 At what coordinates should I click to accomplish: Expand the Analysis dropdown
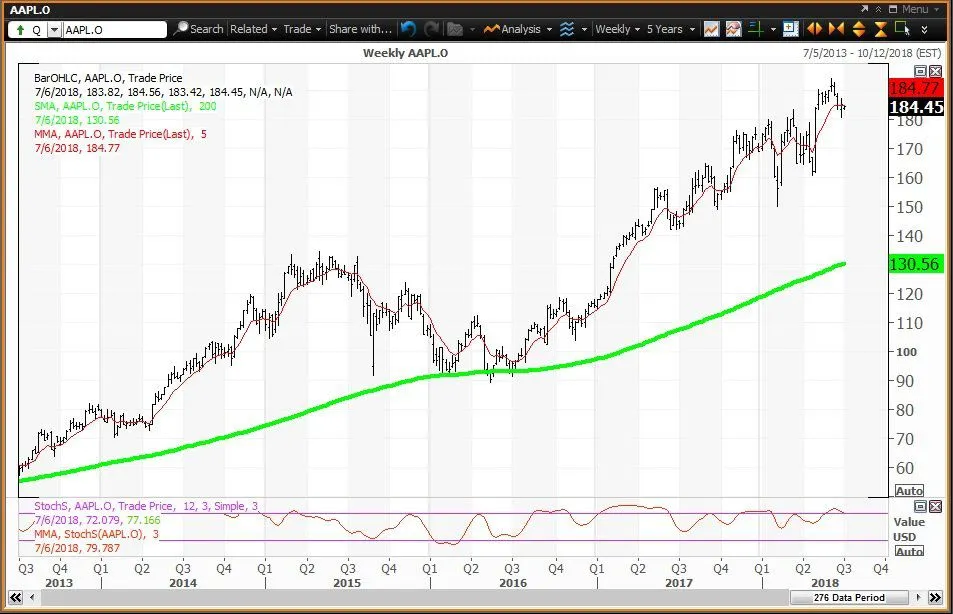click(520, 29)
